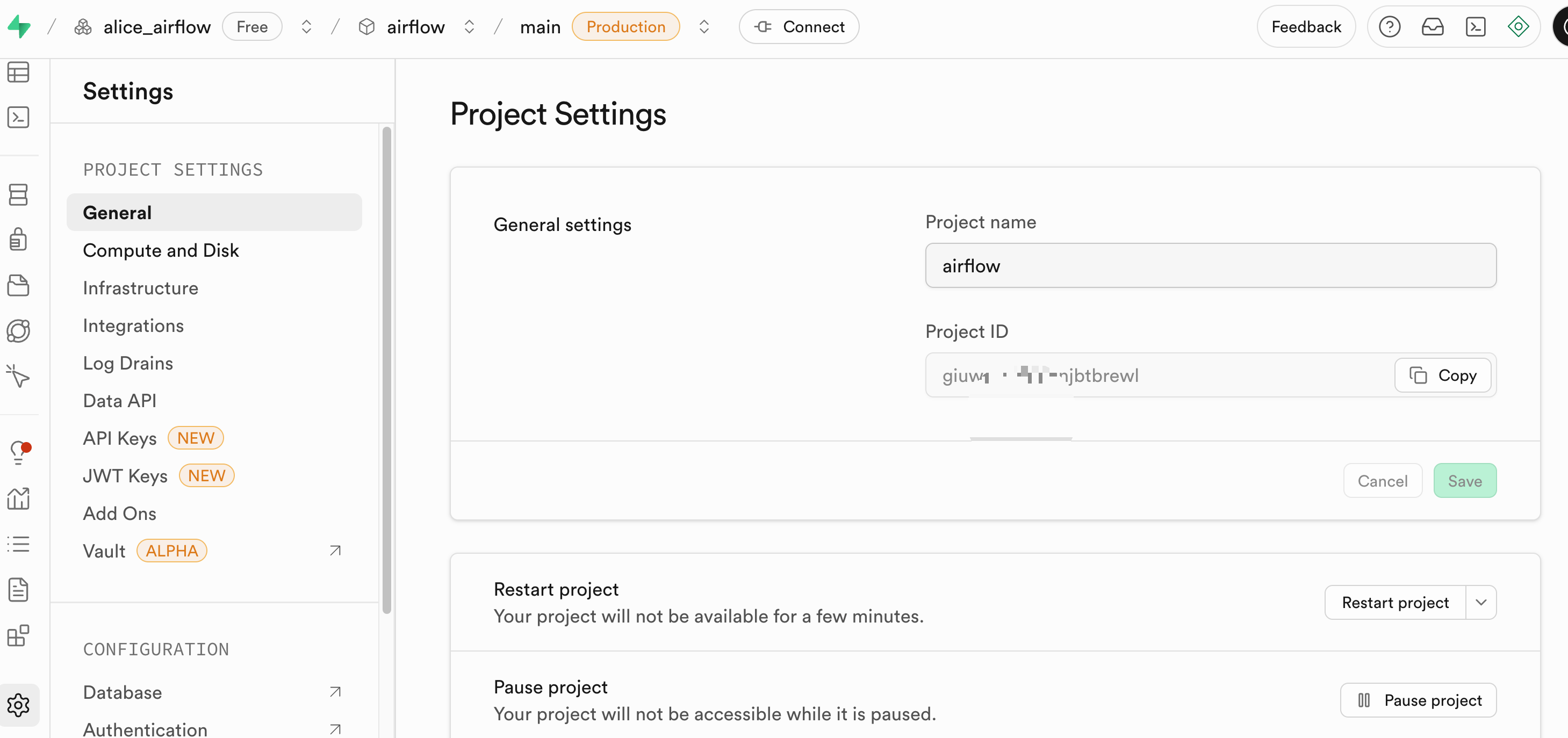Copy the Project ID
1568x738 pixels.
click(1442, 375)
